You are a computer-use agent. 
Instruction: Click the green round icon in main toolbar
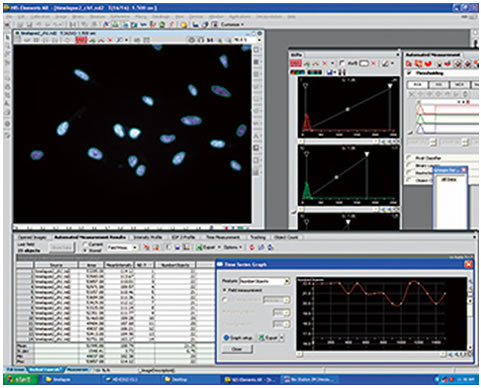162,24
